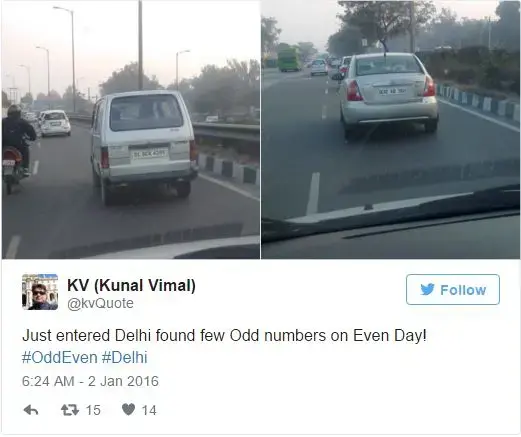Viewport: 521px width, 437px height.
Task: Open the right photo of silver sedan
Action: [391, 129]
